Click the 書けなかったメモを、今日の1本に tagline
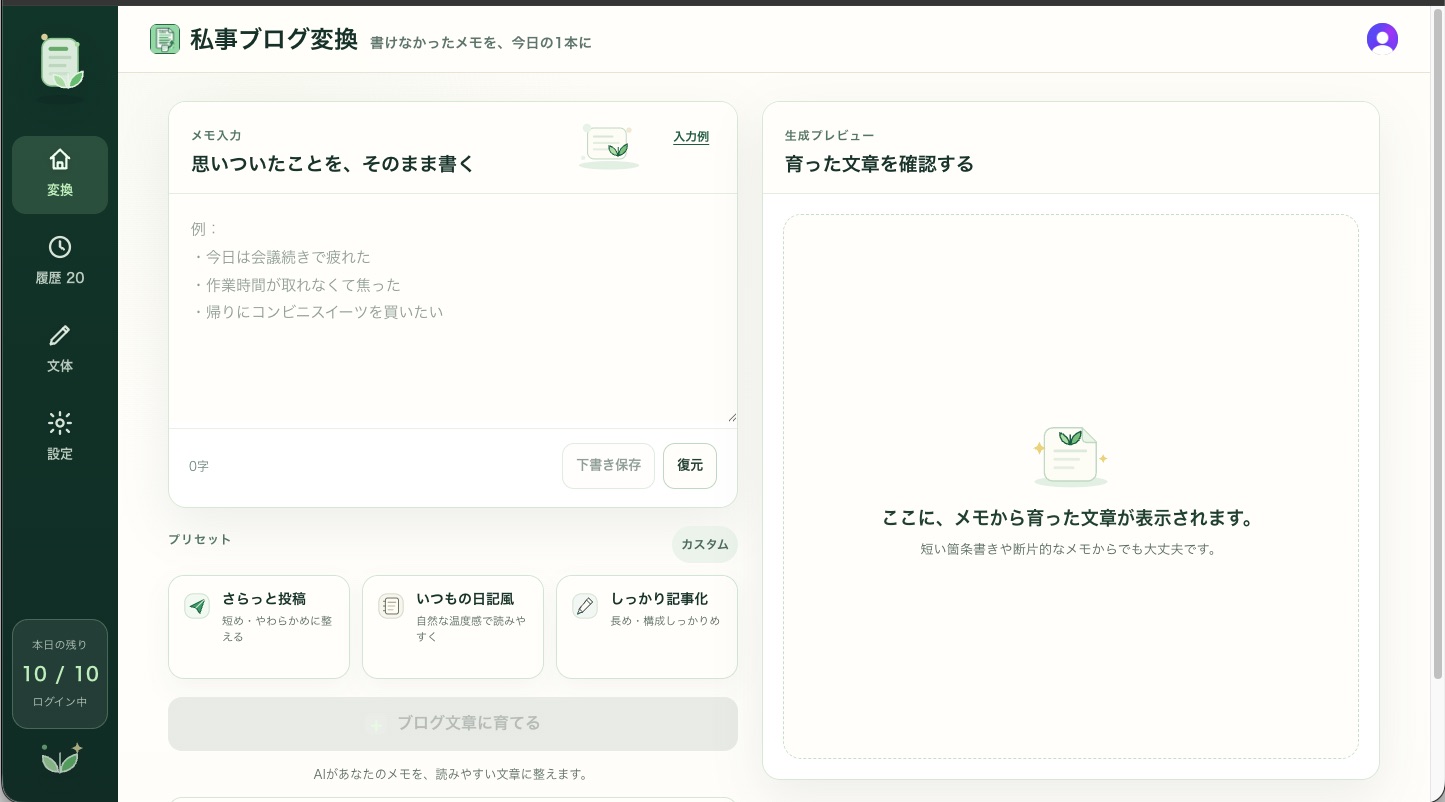Viewport: 1445px width, 802px height. [x=481, y=44]
